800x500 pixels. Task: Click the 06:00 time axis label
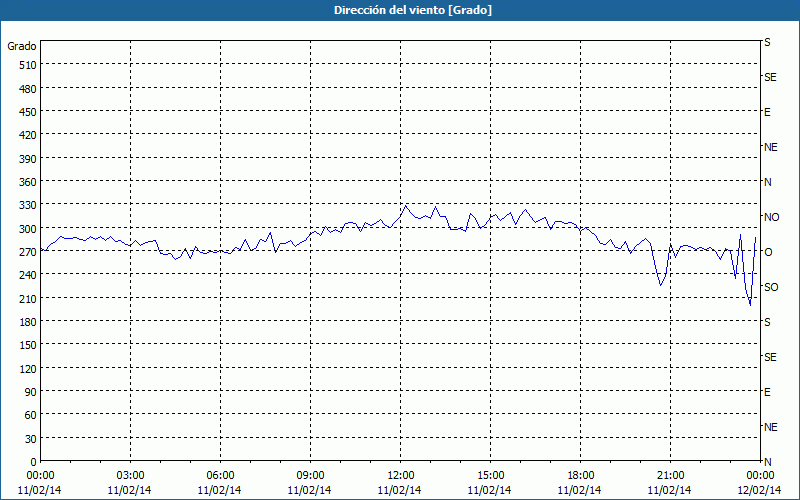click(x=220, y=476)
